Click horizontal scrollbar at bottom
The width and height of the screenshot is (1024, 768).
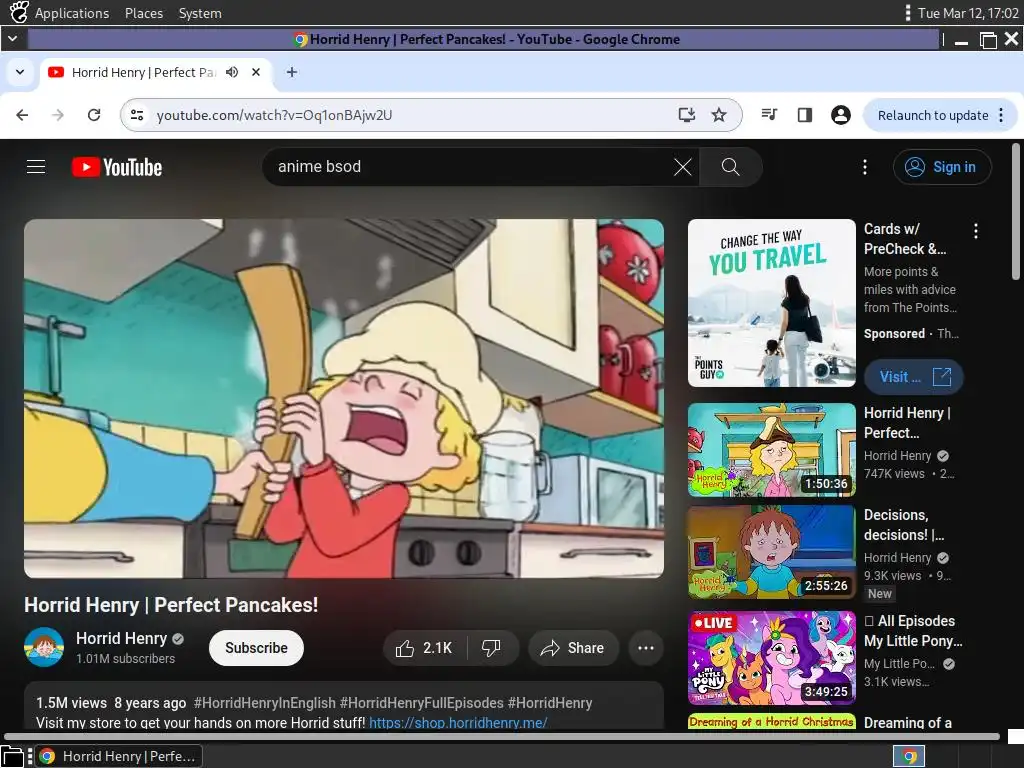pyautogui.click(x=503, y=736)
